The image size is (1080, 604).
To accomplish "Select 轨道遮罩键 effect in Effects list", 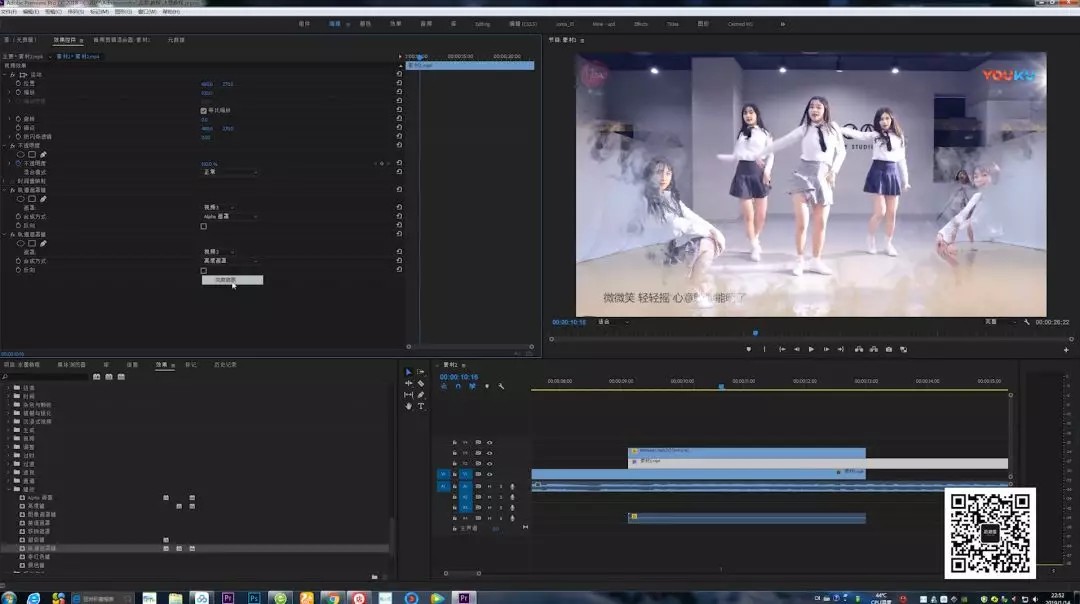I will [41, 548].
